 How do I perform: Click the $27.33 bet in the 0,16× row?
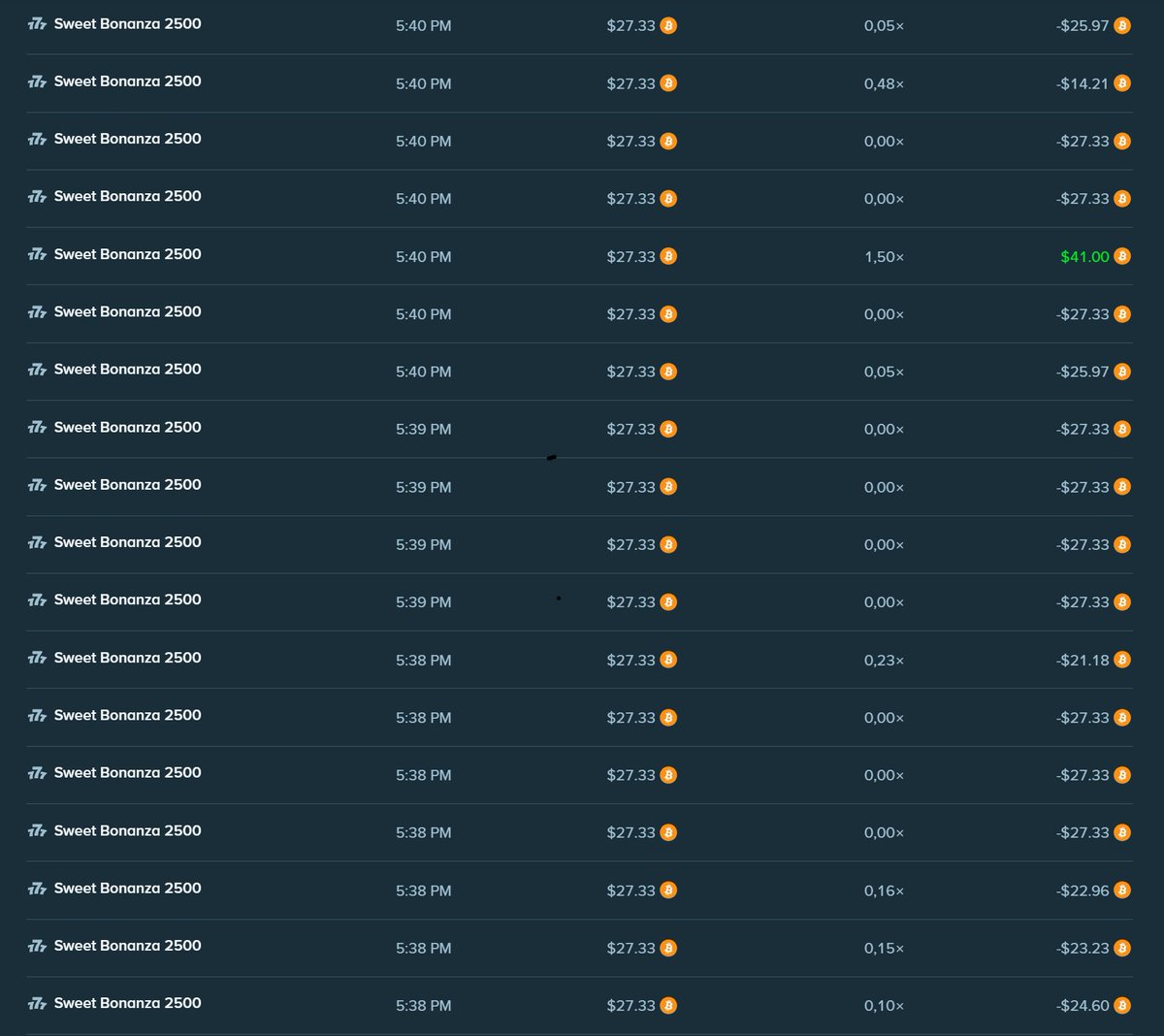[631, 890]
